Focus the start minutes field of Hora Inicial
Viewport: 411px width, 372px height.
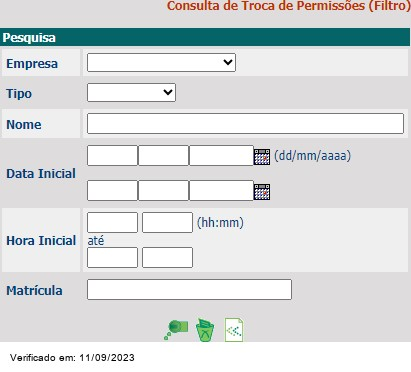point(167,222)
